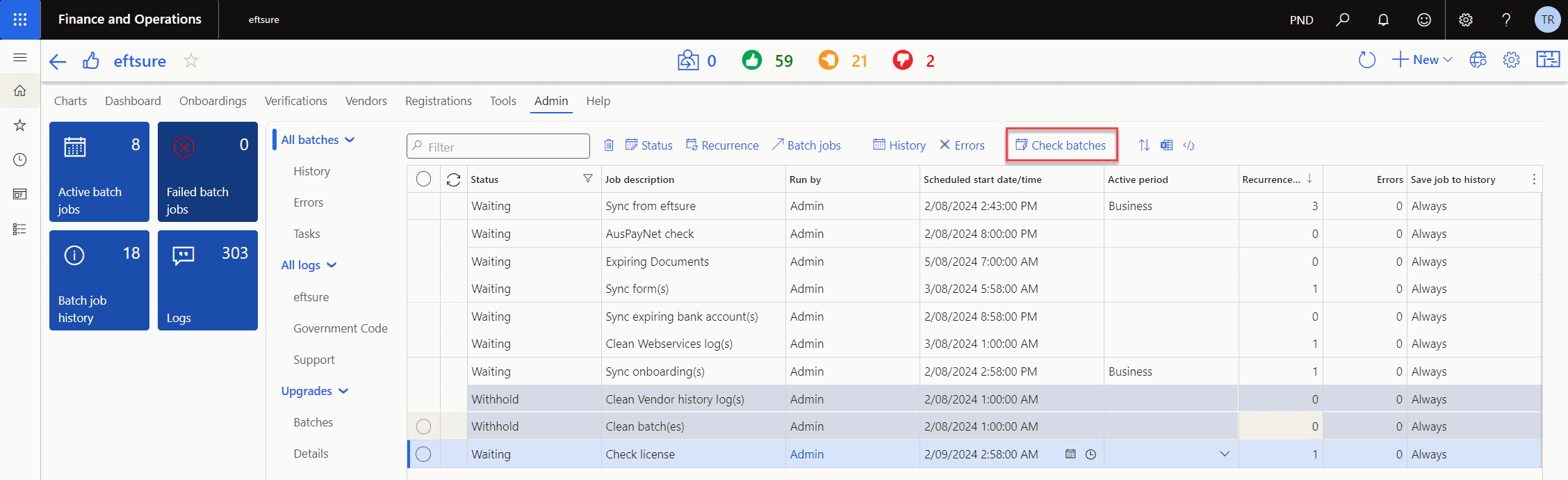The width and height of the screenshot is (1568, 480).
Task: Mark eftsure workspace as favorite star
Action: (191, 61)
